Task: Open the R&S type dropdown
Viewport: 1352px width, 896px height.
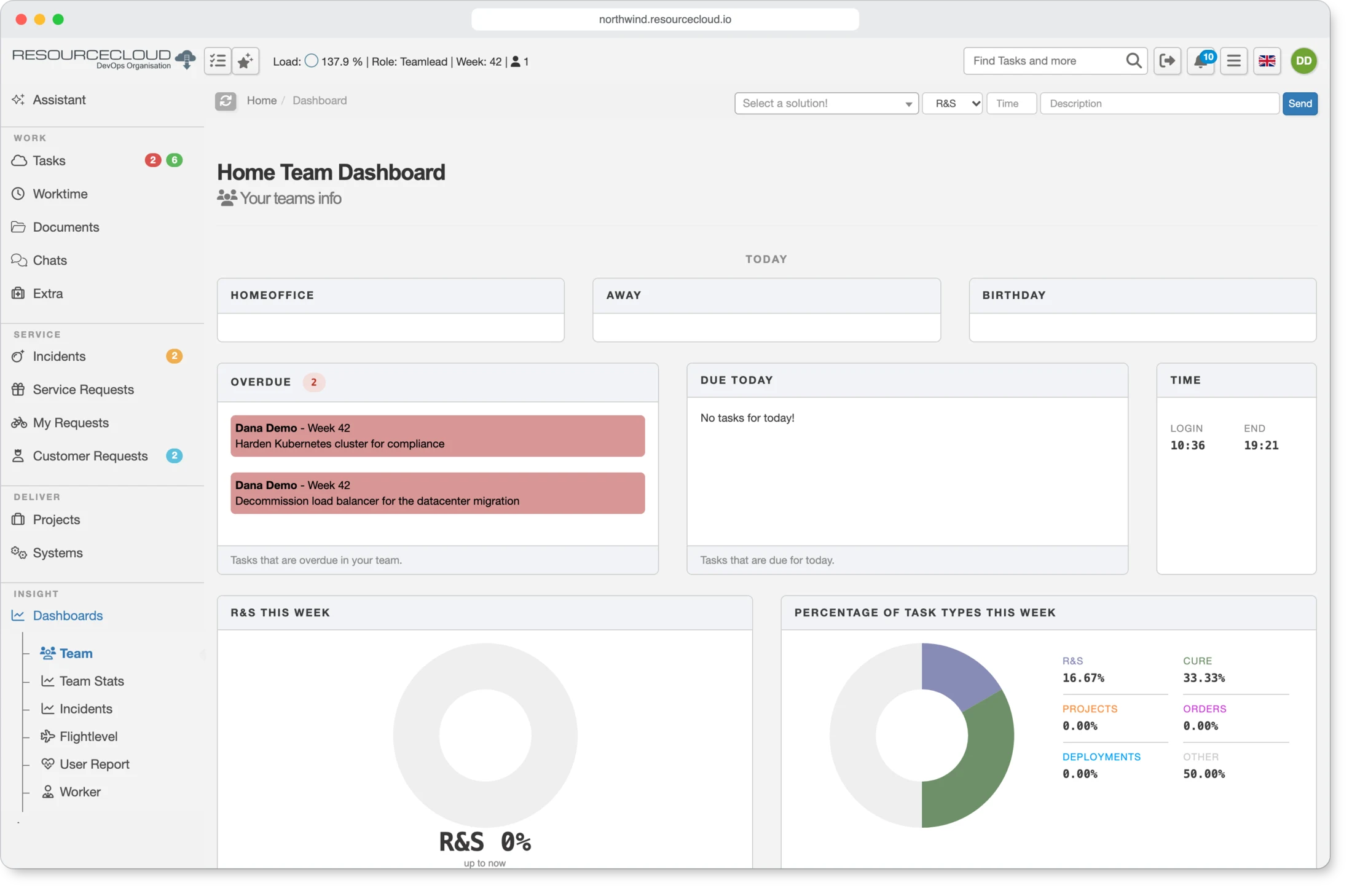Action: (953, 103)
